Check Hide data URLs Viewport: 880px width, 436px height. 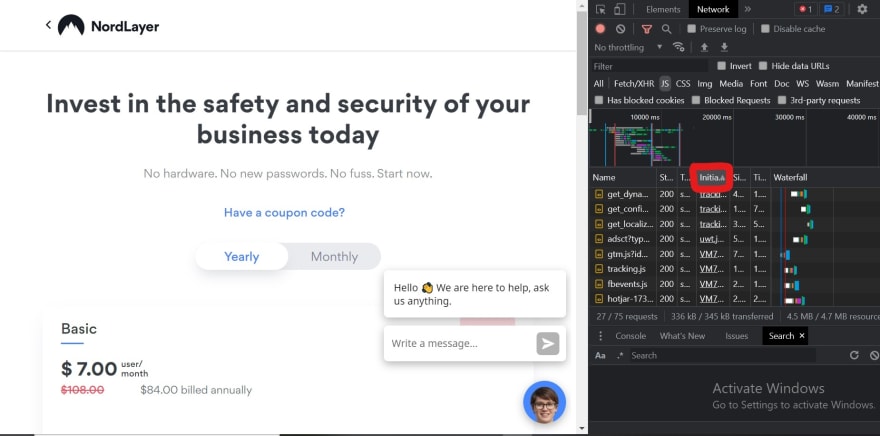click(763, 66)
